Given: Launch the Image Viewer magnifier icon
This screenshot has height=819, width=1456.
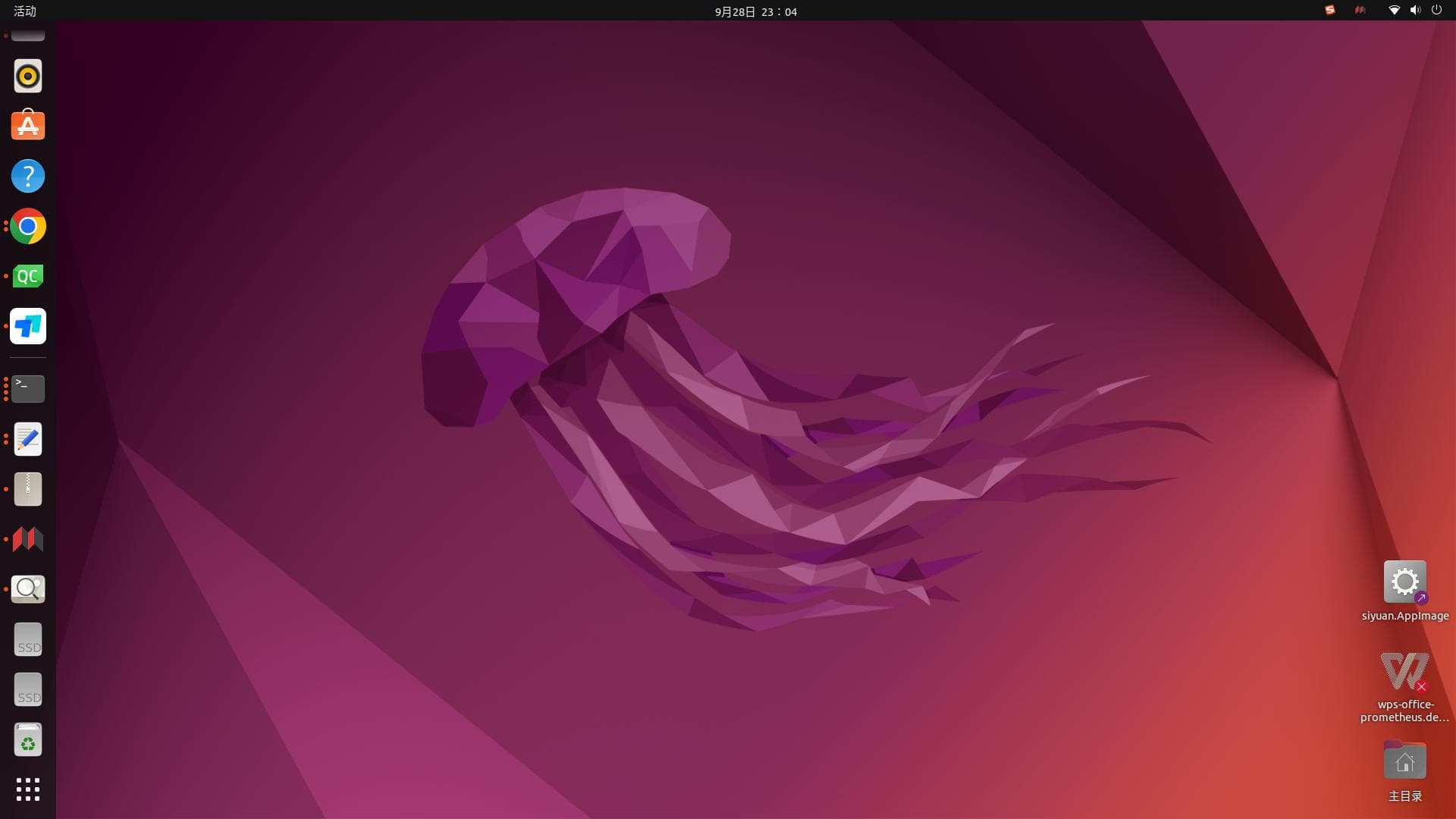Looking at the screenshot, I should (28, 589).
